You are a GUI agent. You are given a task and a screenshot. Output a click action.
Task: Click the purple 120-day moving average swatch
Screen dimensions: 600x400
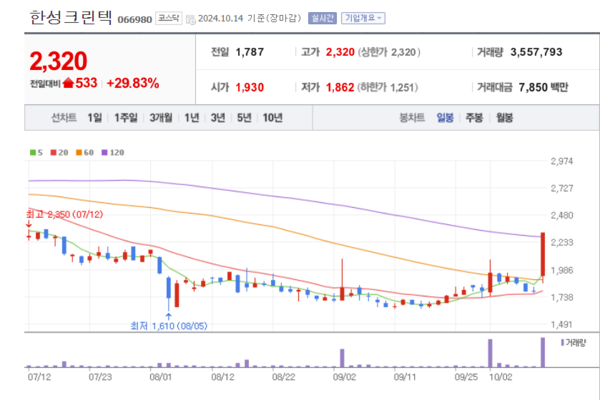pos(104,152)
